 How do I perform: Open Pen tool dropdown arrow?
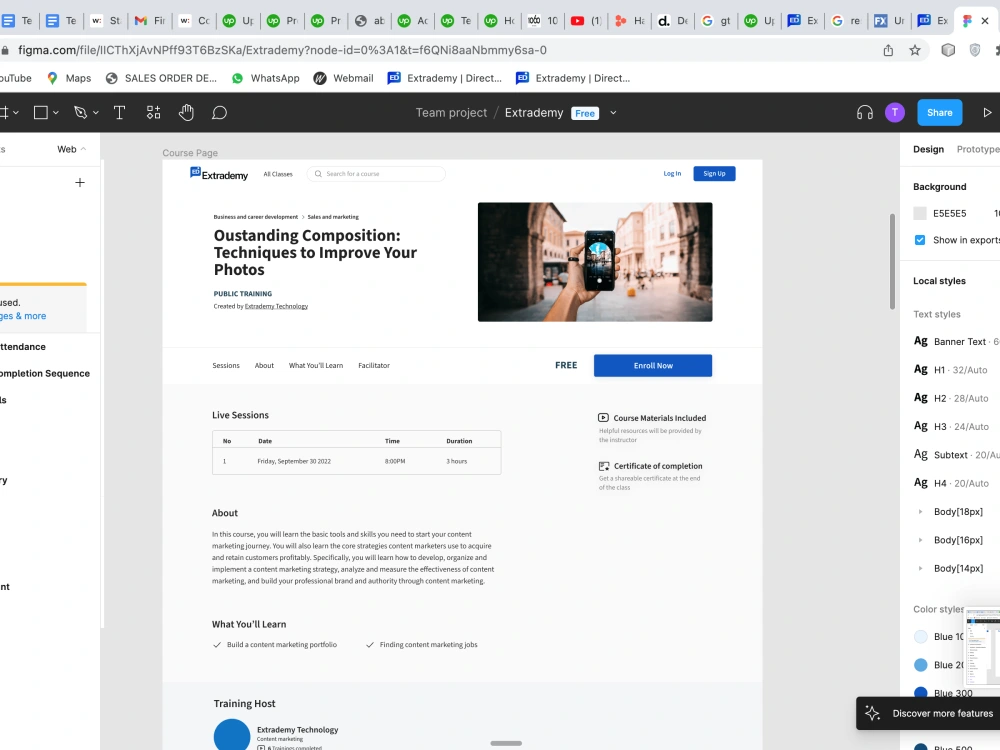click(x=96, y=113)
